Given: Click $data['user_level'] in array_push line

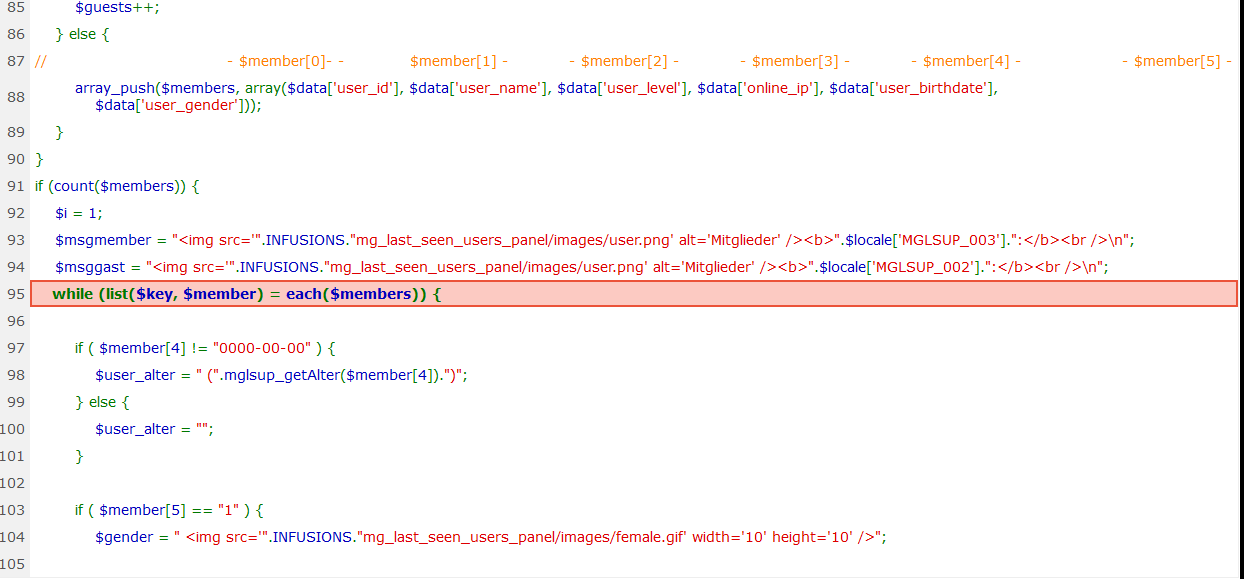Looking at the screenshot, I should click(623, 88).
